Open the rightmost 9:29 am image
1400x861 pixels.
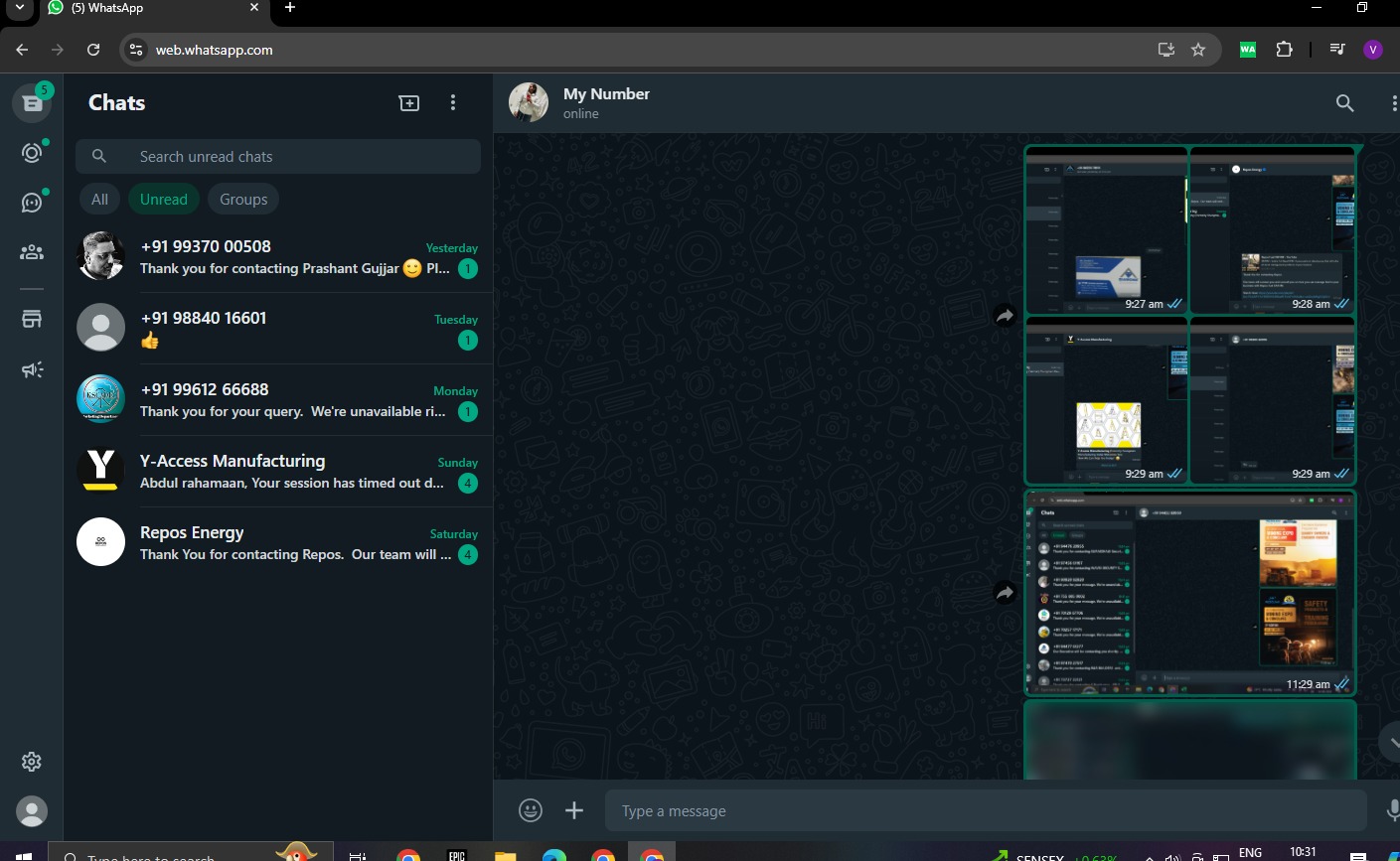click(x=1273, y=400)
